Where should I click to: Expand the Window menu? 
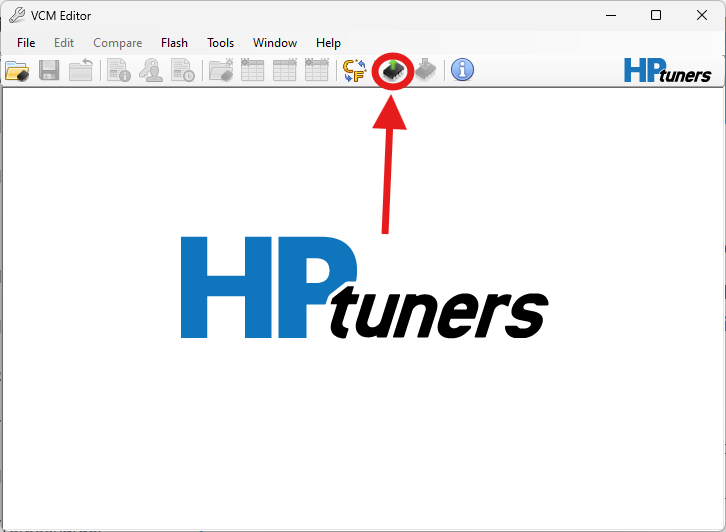274,43
